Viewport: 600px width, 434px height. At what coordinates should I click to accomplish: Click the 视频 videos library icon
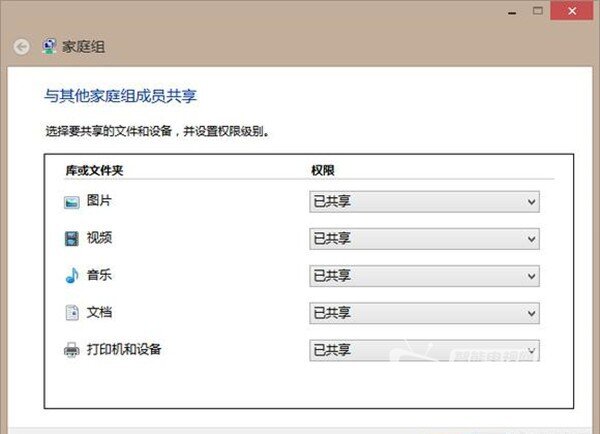(72, 239)
